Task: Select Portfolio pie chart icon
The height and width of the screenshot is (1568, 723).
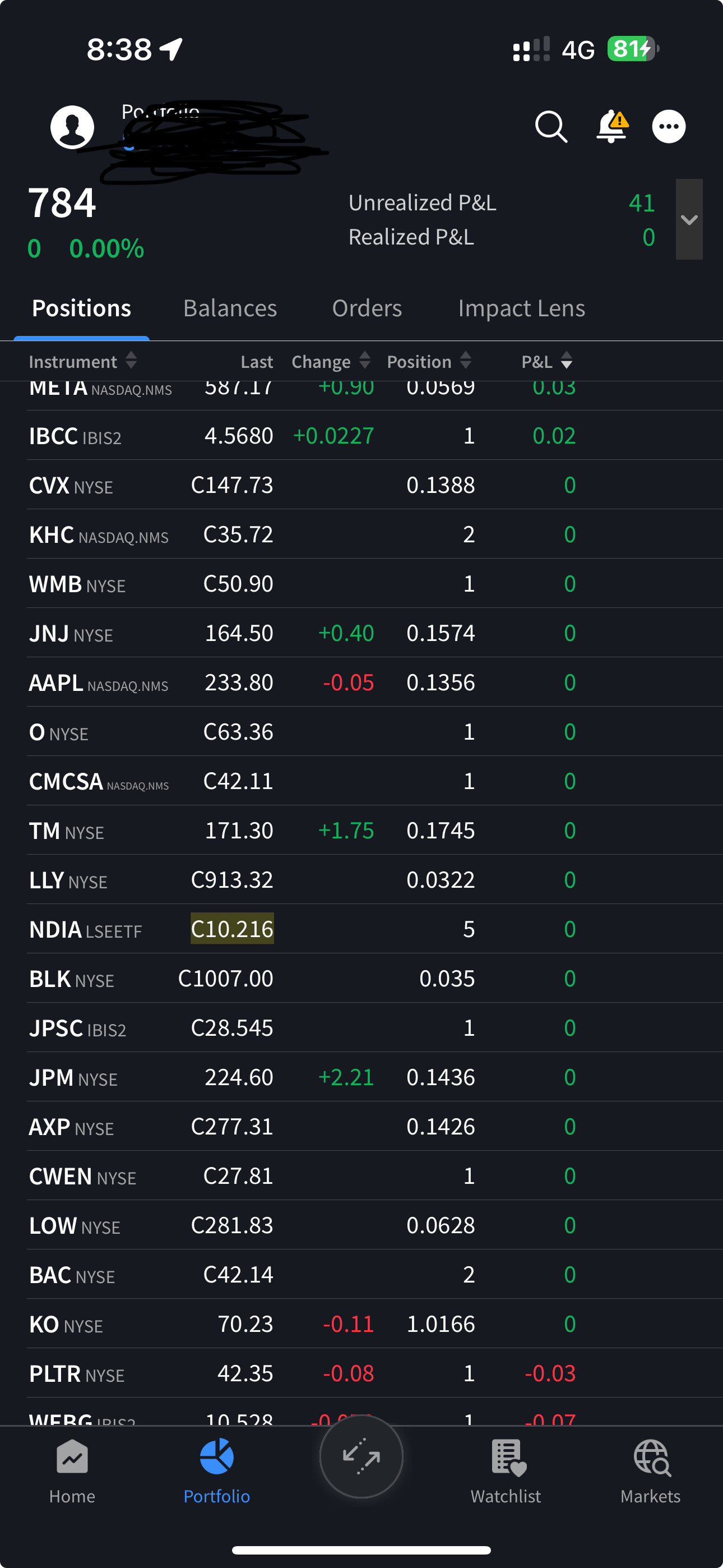Action: [x=217, y=1456]
